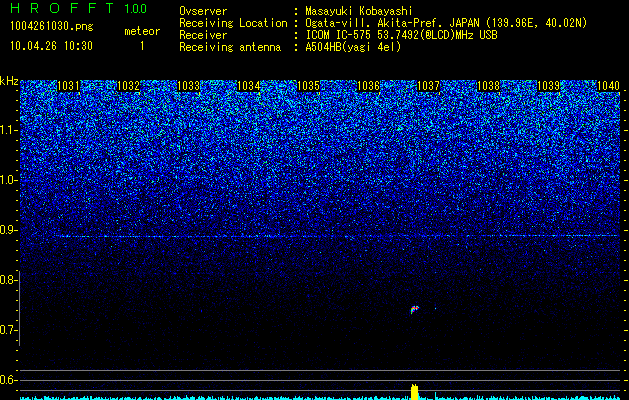Click time marker 1040
The height and width of the screenshot is (400, 629).
pos(608,86)
